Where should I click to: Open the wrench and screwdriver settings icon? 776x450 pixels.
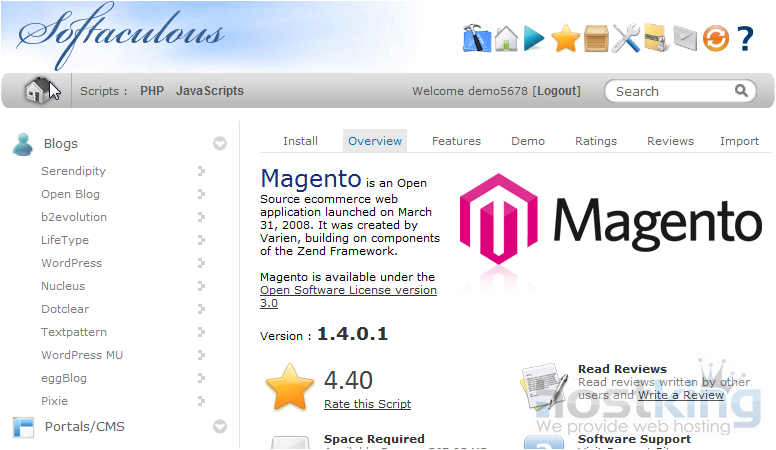point(626,39)
